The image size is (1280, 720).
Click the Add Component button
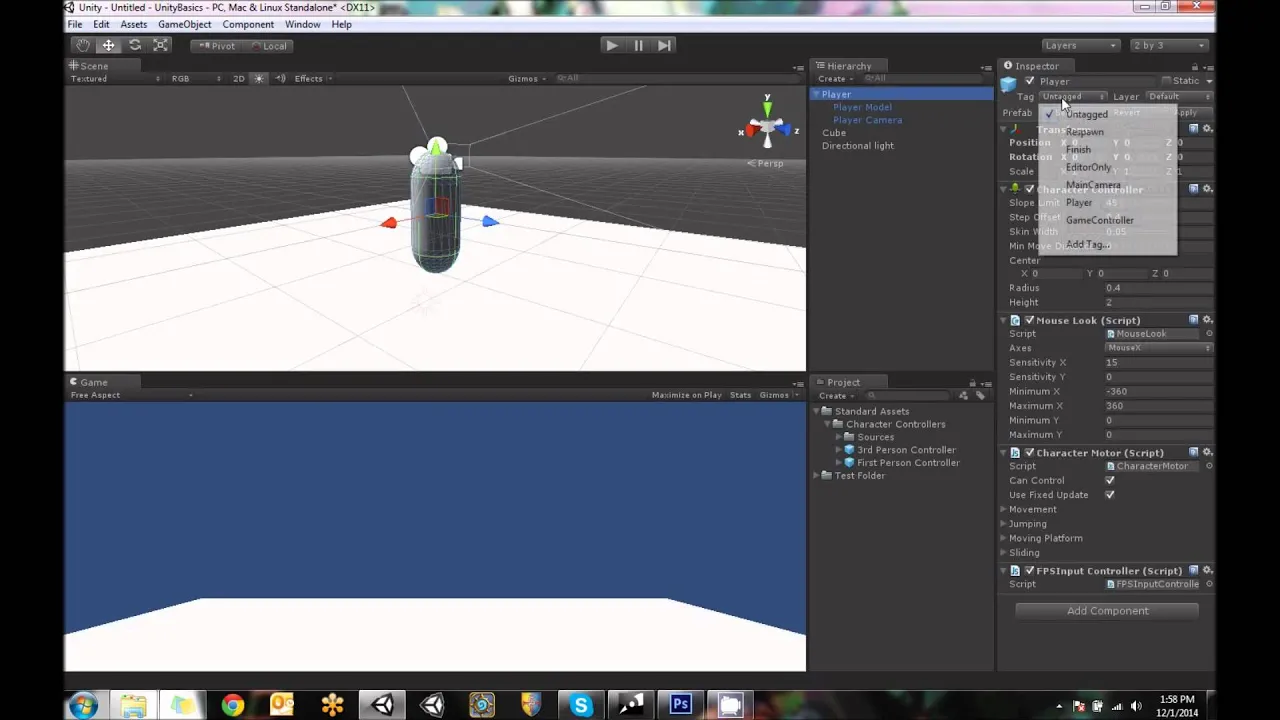pos(1107,611)
